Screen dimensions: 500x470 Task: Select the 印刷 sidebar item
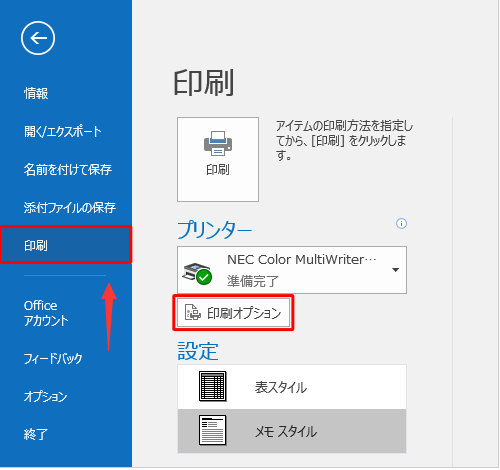coord(66,245)
